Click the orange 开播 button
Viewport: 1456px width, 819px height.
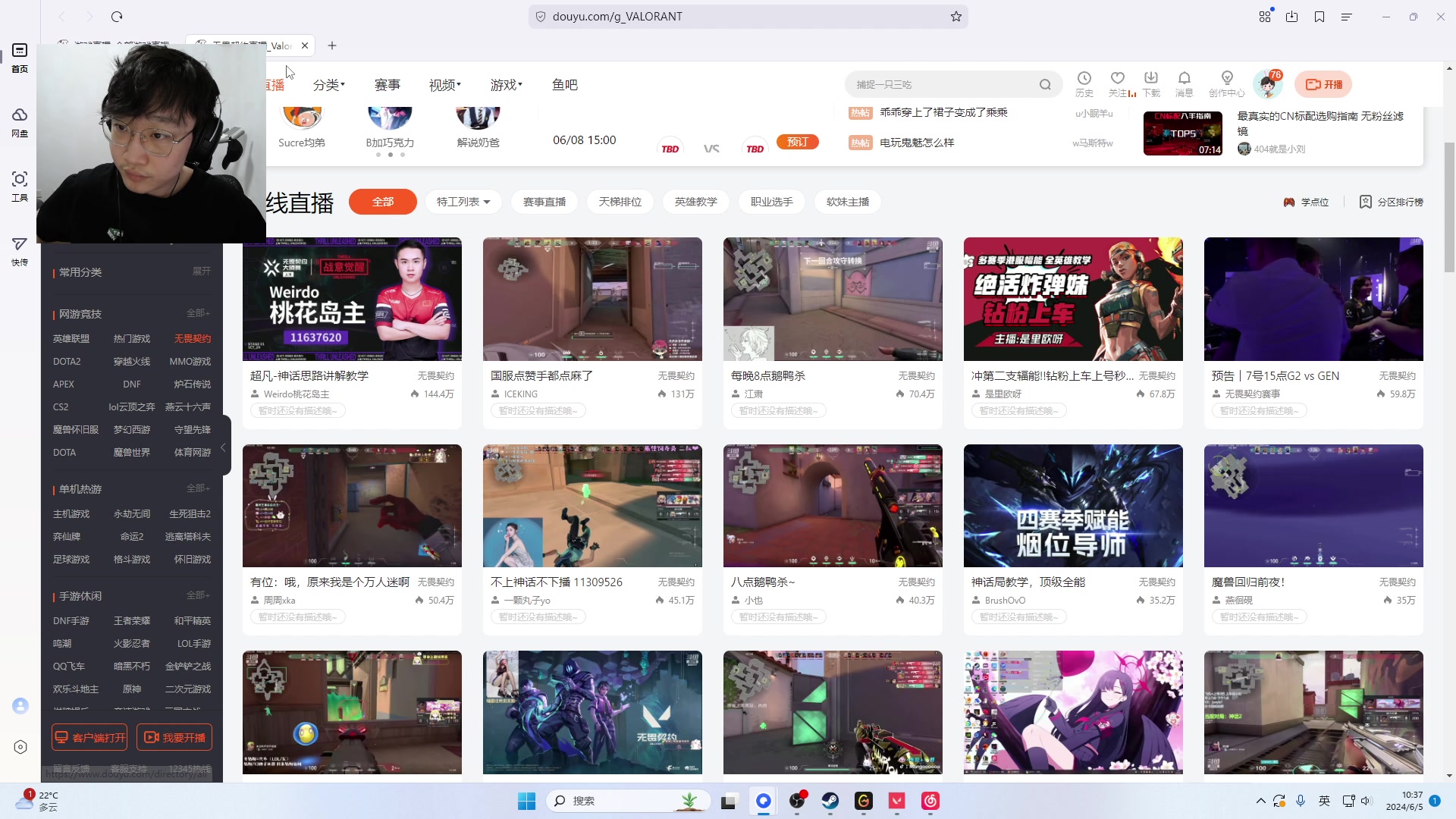(1323, 84)
